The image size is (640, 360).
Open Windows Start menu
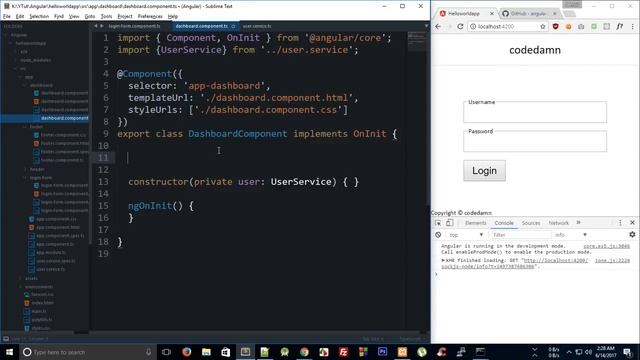coord(9,352)
